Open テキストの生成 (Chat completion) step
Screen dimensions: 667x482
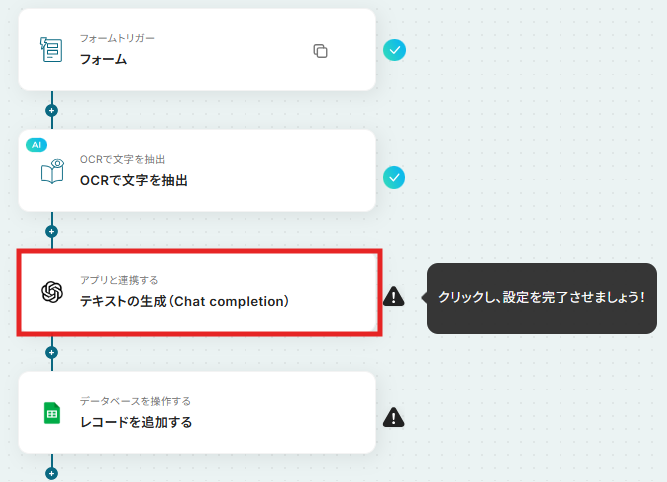tap(199, 292)
